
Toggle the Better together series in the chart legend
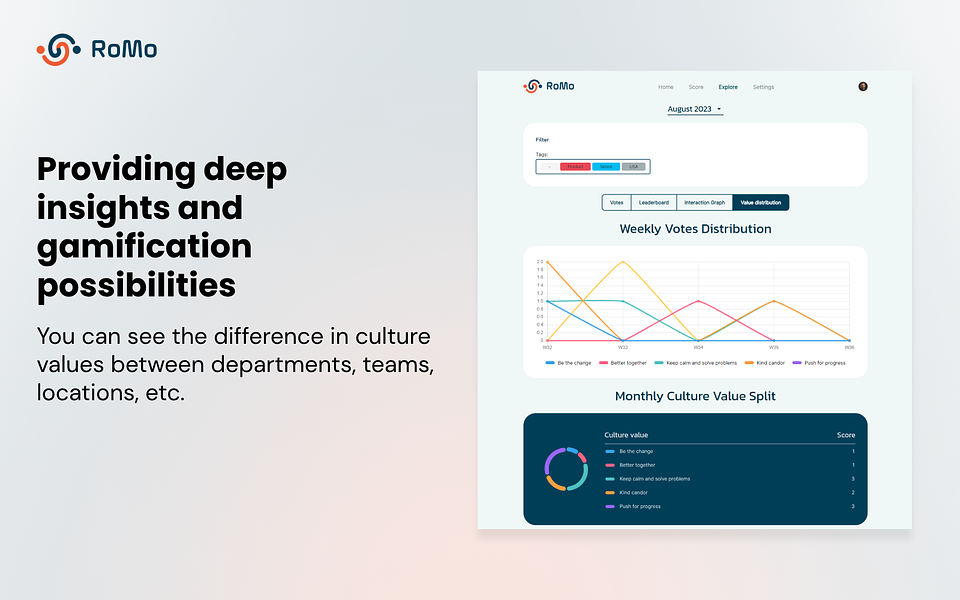click(x=623, y=363)
